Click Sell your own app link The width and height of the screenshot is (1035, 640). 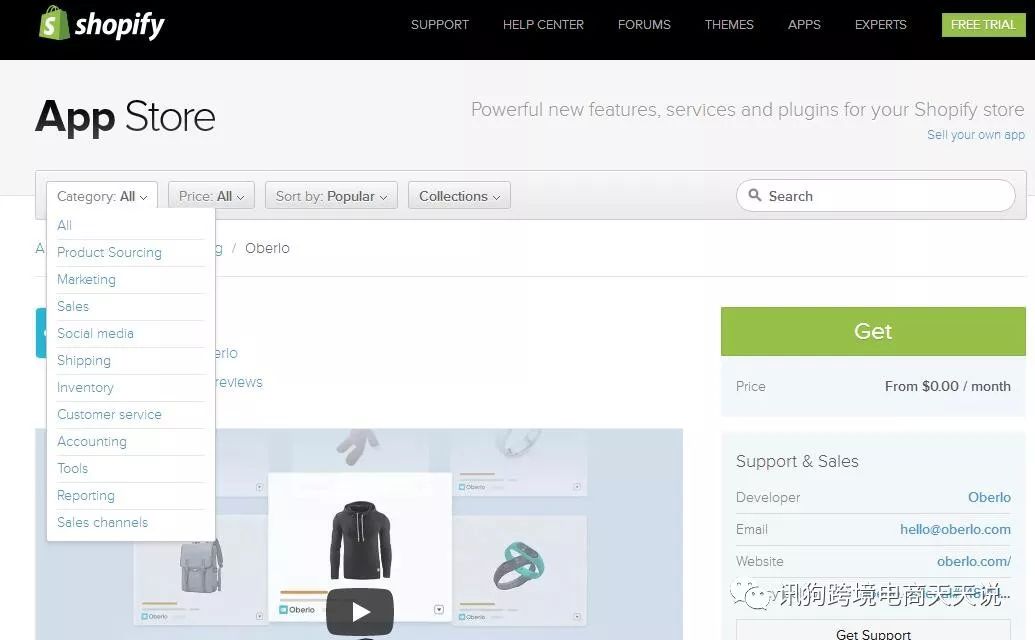[976, 135]
